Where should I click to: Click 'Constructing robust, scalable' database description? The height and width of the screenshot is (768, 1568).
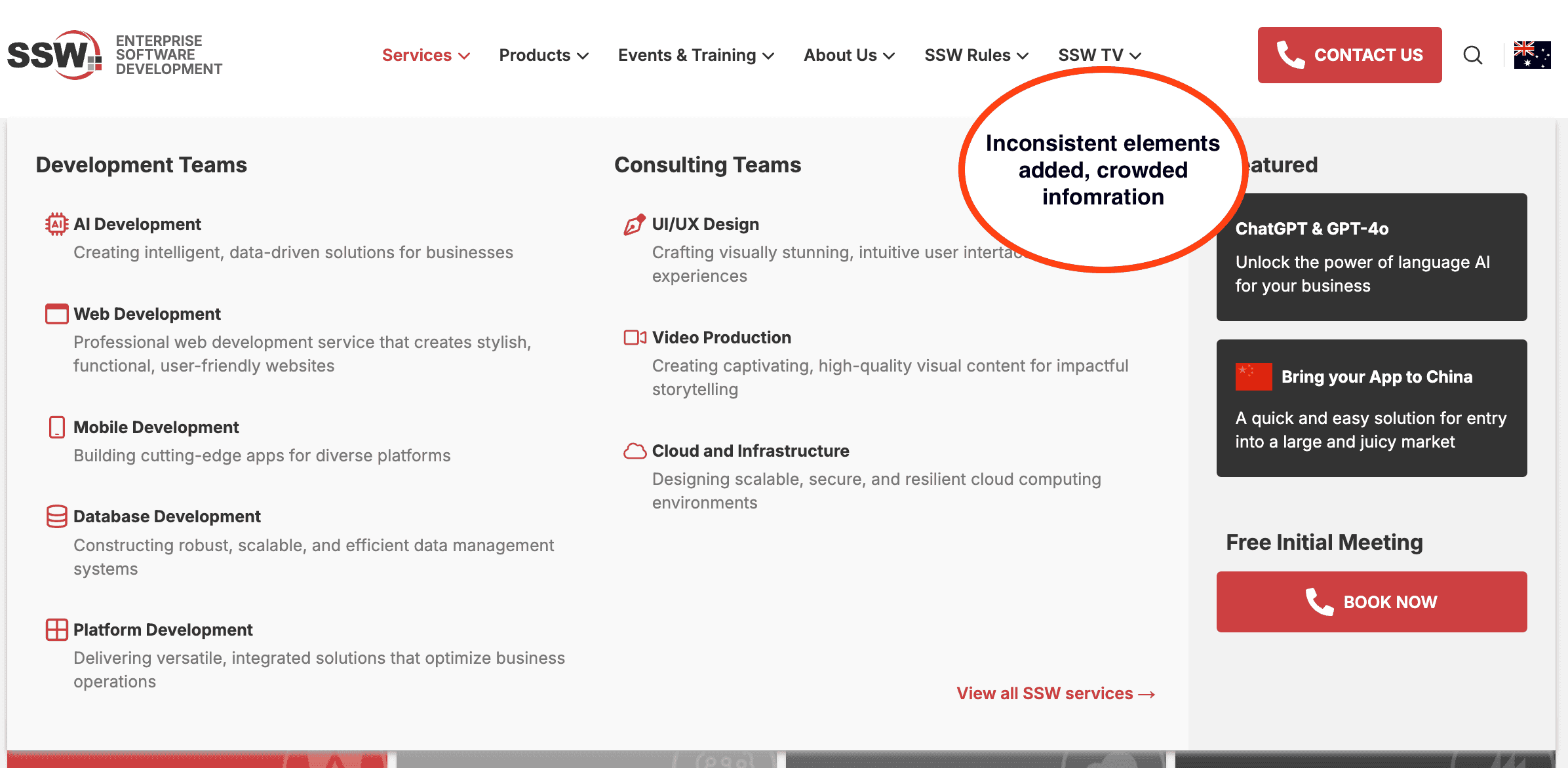[314, 557]
